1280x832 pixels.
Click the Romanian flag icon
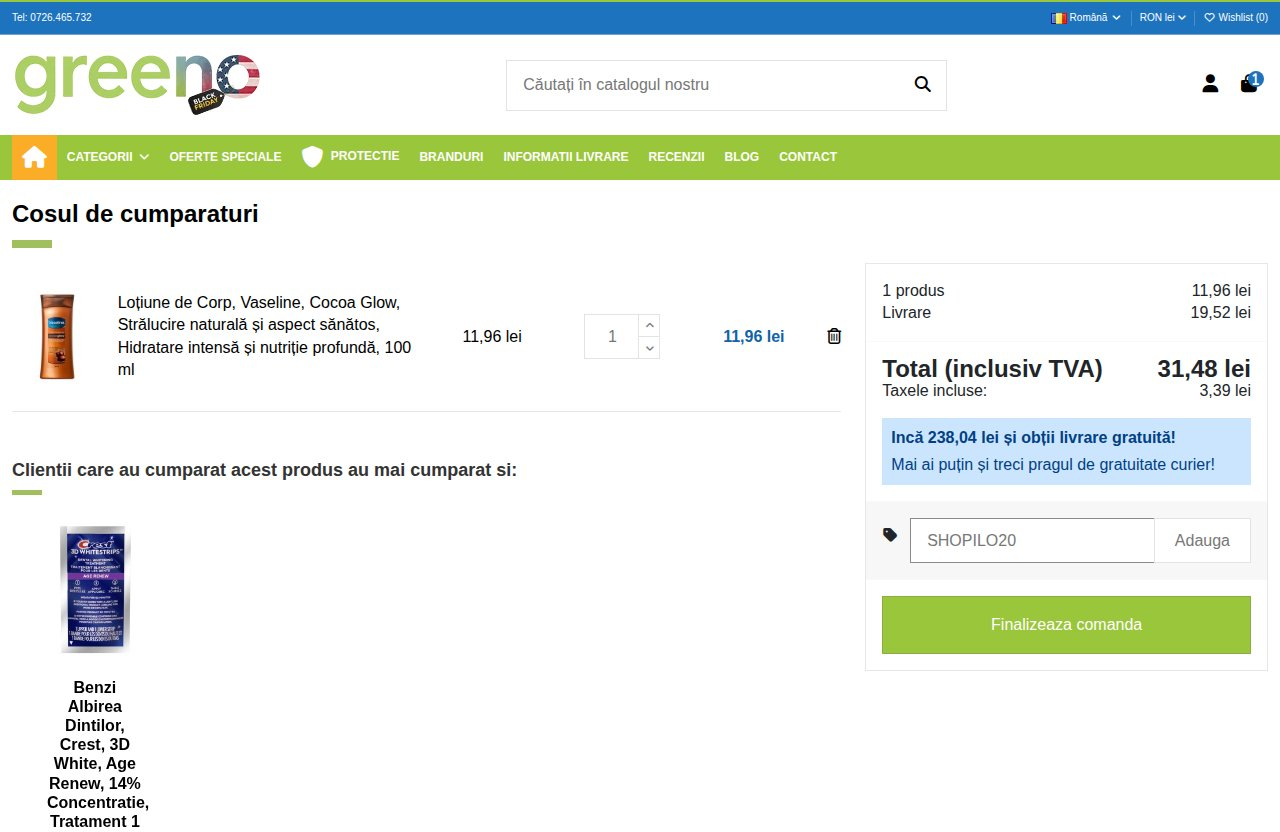click(1059, 17)
